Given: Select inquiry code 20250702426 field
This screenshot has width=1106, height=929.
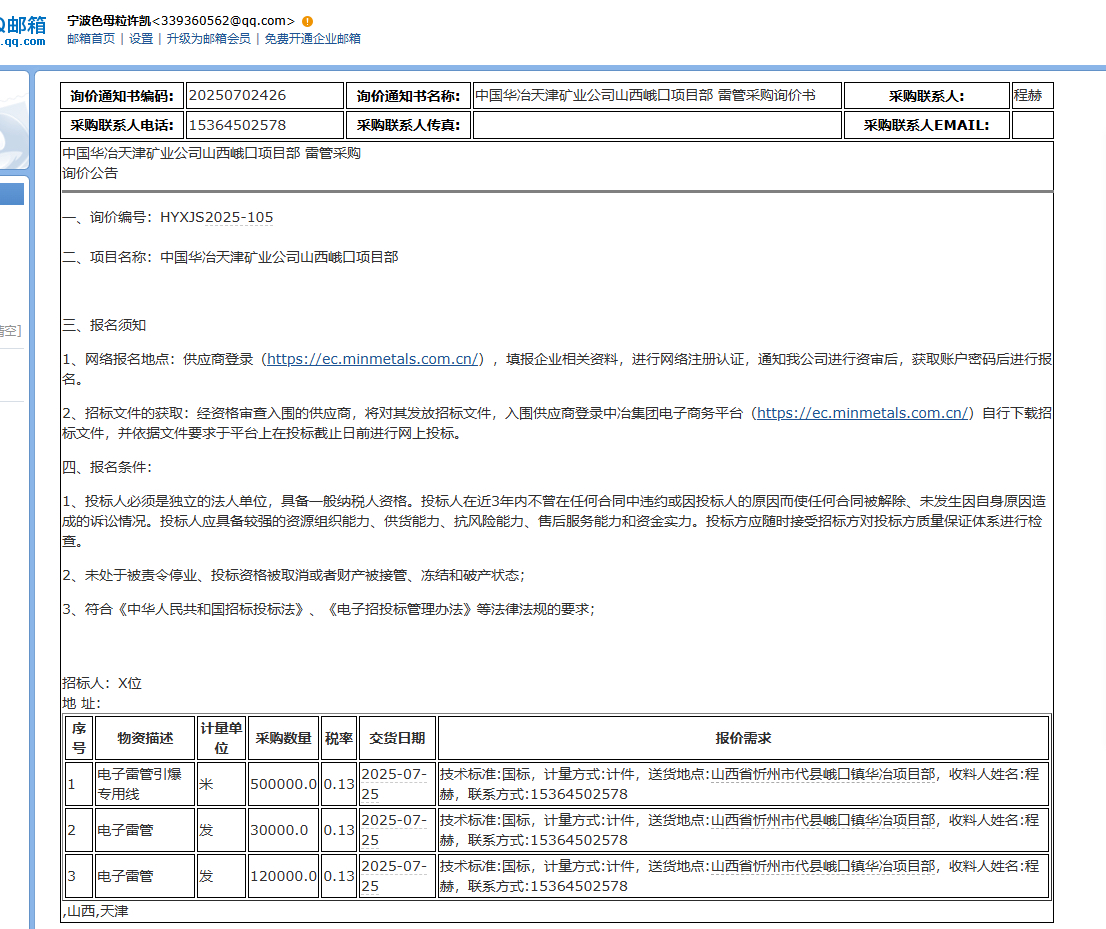Looking at the screenshot, I should (x=265, y=96).
